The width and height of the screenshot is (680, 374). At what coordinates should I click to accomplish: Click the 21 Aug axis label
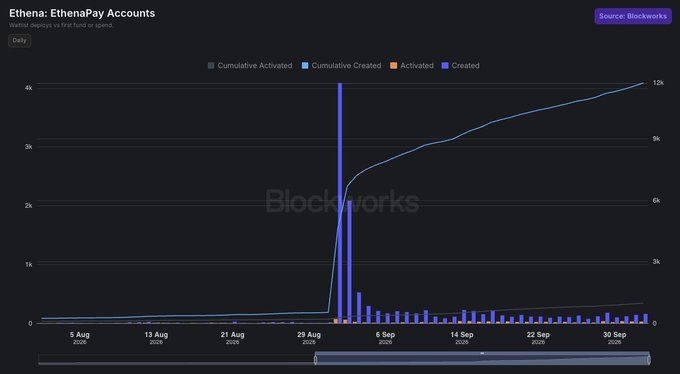tap(232, 338)
